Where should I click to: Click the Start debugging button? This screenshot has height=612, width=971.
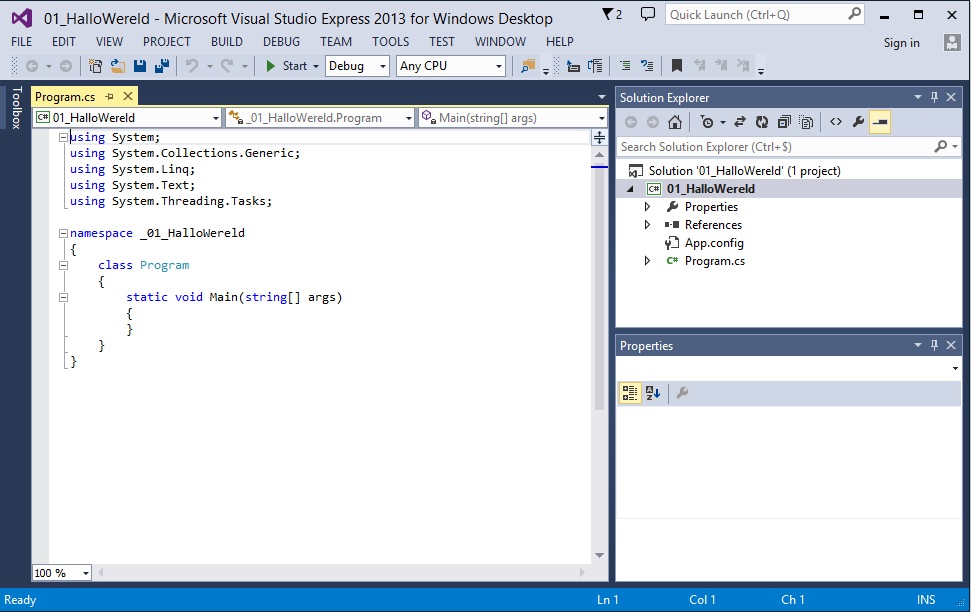pos(287,66)
